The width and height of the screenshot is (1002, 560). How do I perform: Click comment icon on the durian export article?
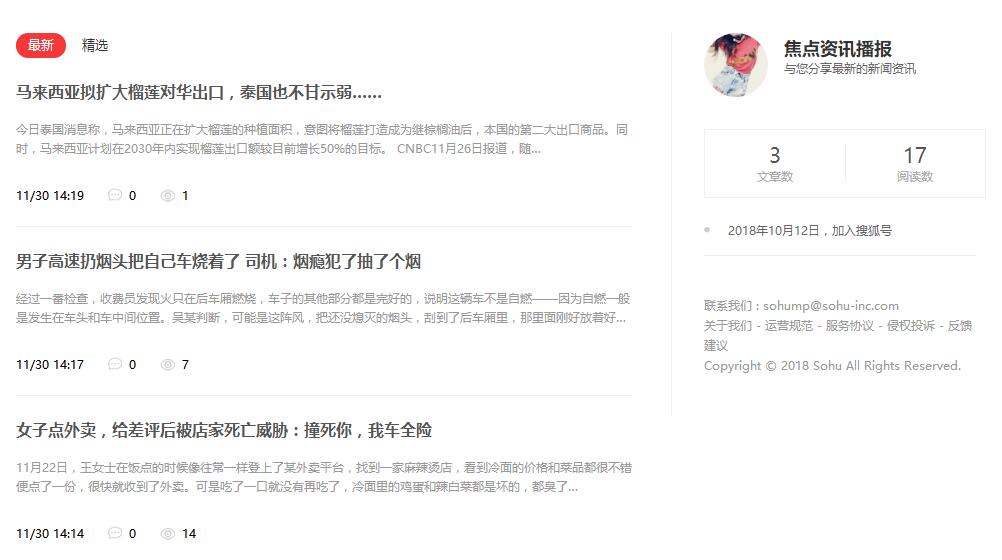point(115,195)
